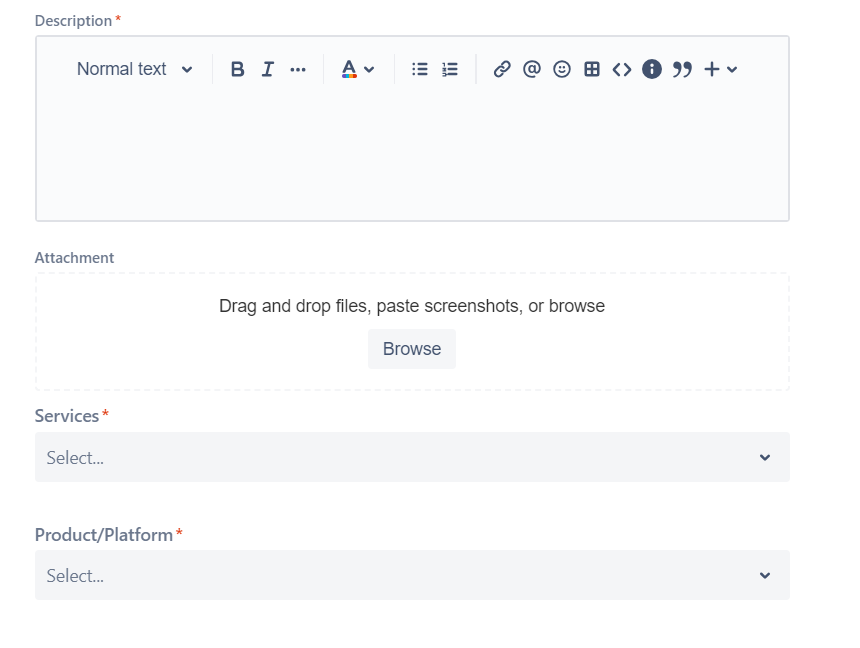860x648 pixels.
Task: Click the Product/Platform field label
Action: click(x=104, y=534)
